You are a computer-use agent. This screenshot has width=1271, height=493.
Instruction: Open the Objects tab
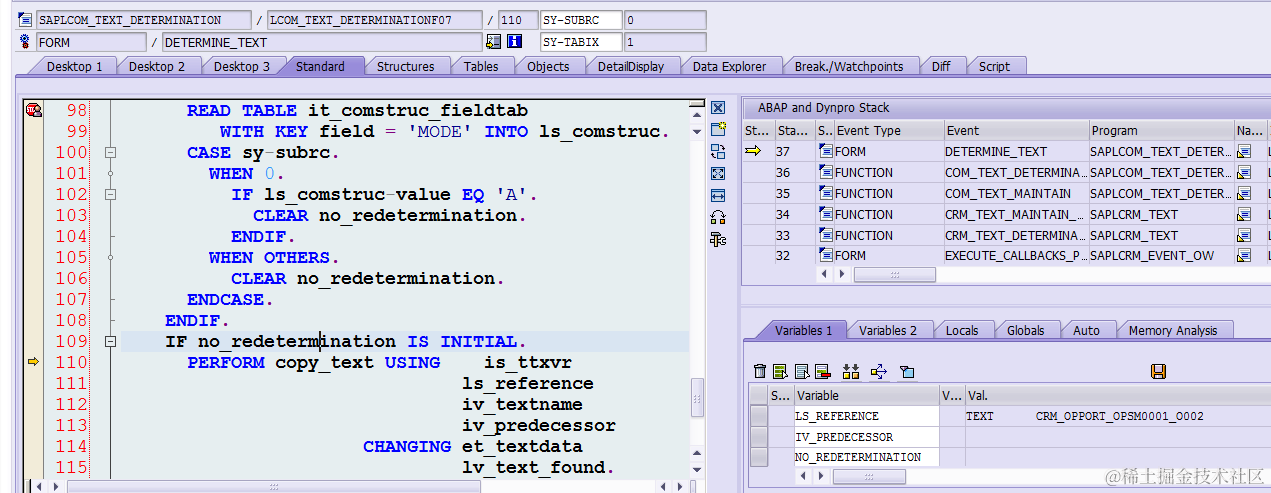point(548,67)
